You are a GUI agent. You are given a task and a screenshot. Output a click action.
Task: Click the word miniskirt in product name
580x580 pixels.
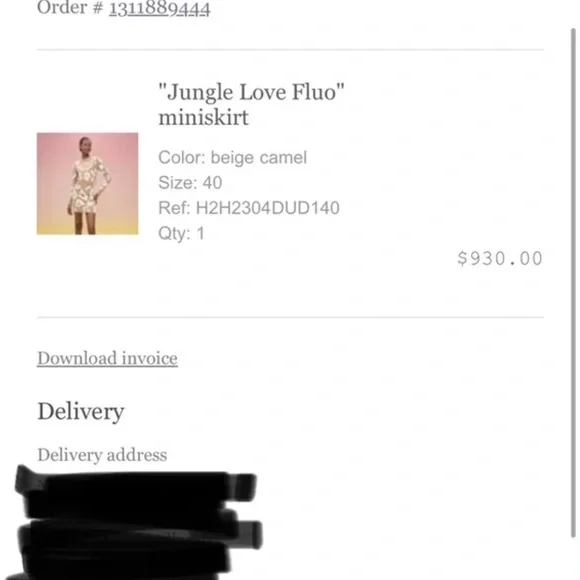203,118
